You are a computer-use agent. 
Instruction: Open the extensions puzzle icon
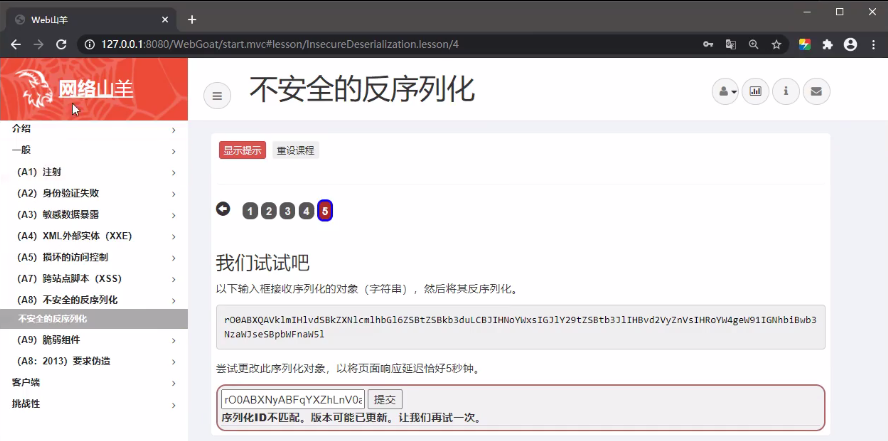[x=828, y=45]
